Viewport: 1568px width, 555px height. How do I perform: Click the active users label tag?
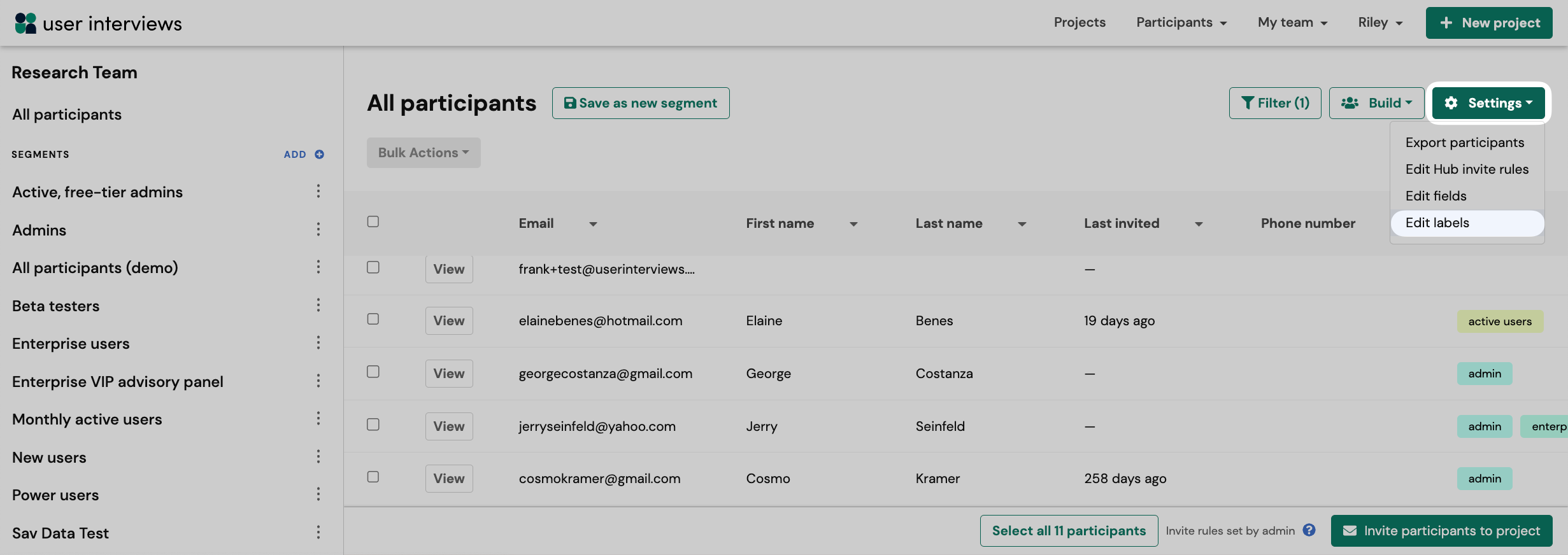click(x=1500, y=321)
